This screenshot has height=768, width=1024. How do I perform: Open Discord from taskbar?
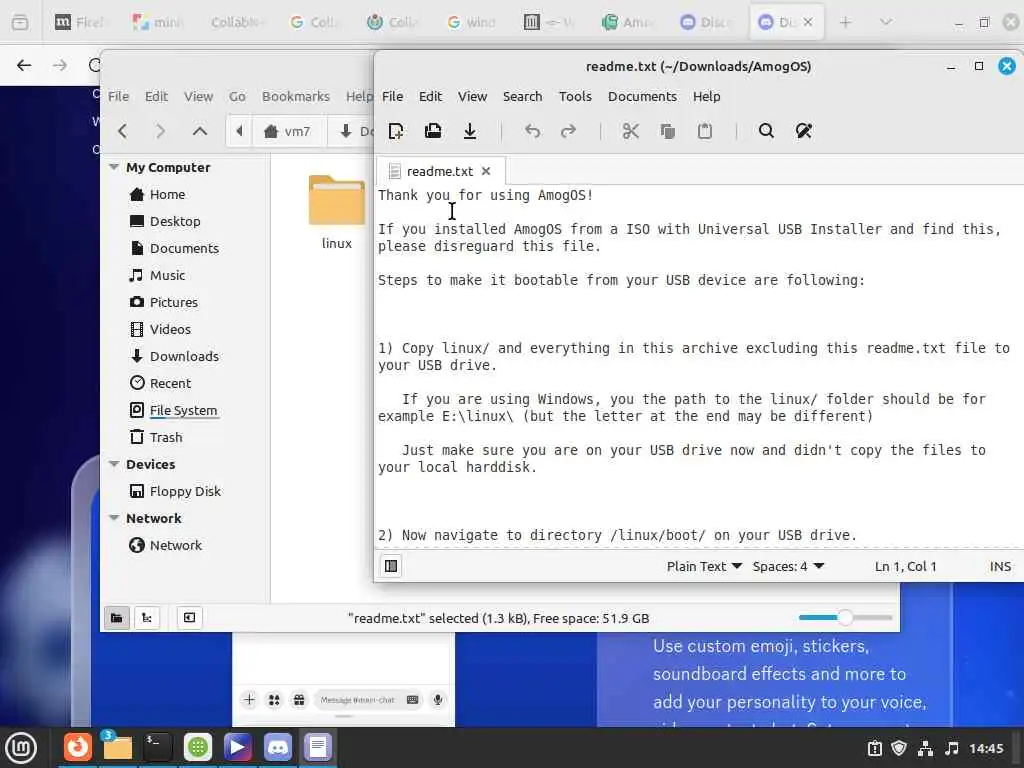point(278,746)
